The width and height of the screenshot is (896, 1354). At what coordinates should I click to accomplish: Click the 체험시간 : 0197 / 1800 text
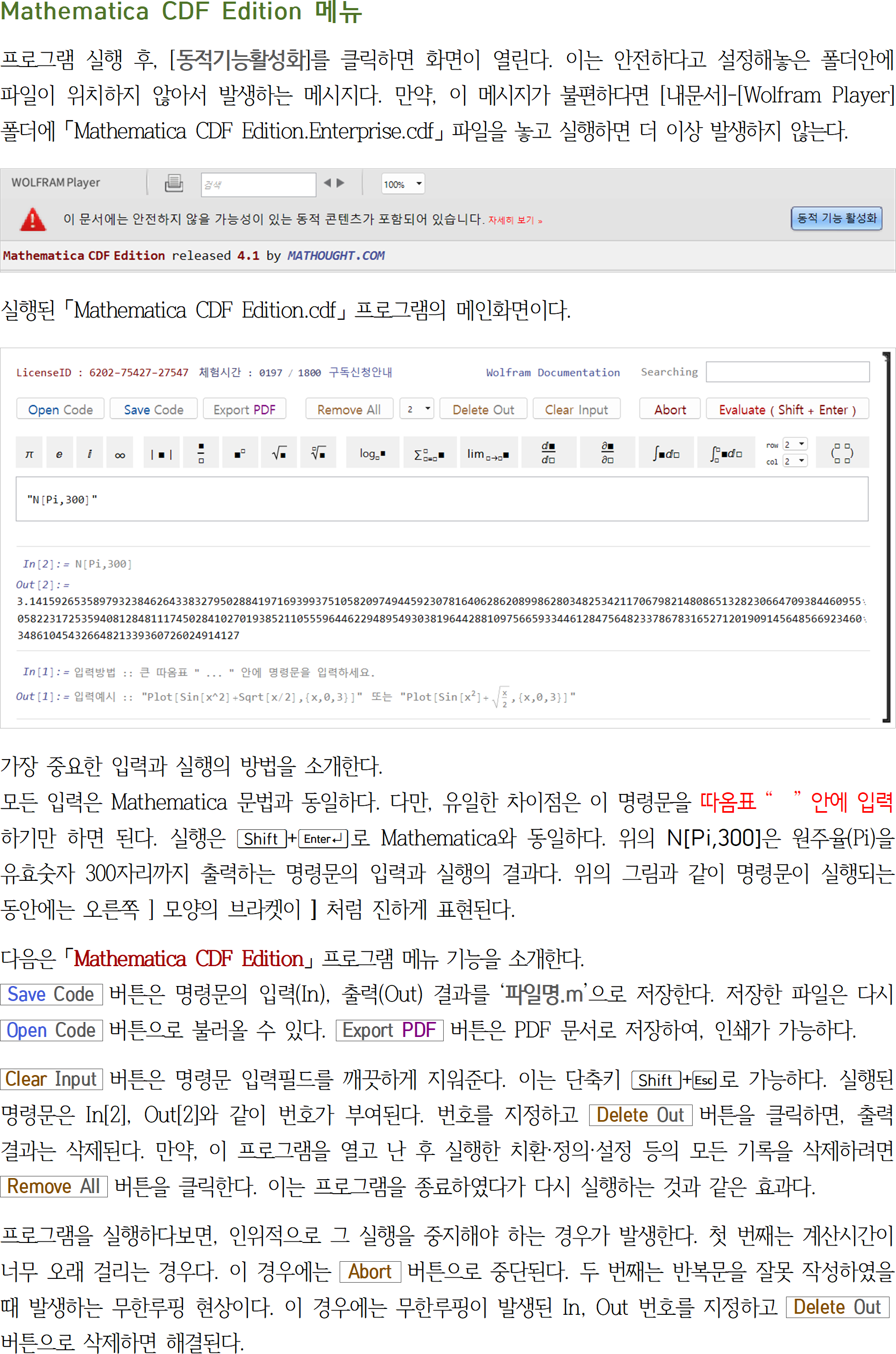(x=260, y=372)
